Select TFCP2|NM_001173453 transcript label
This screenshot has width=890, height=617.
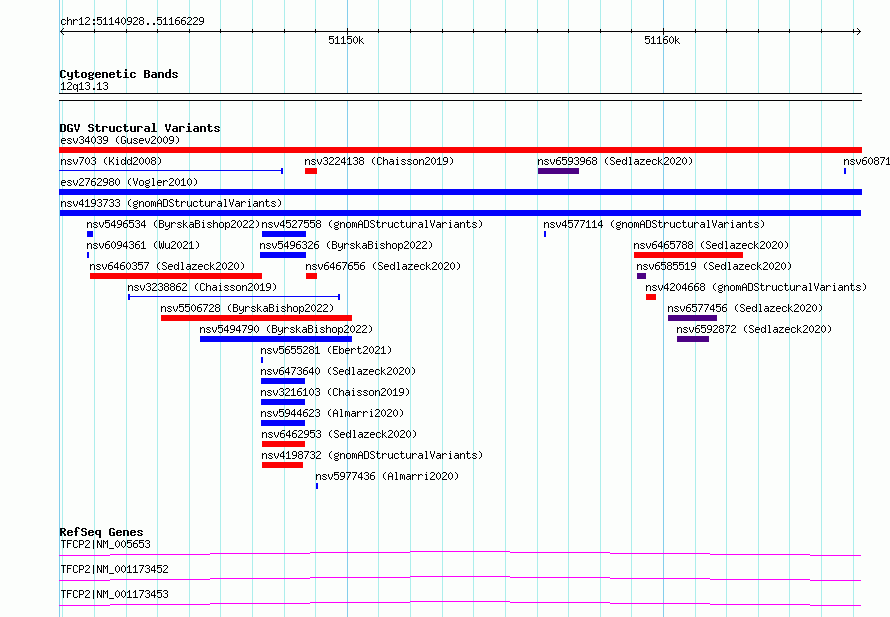(x=115, y=594)
